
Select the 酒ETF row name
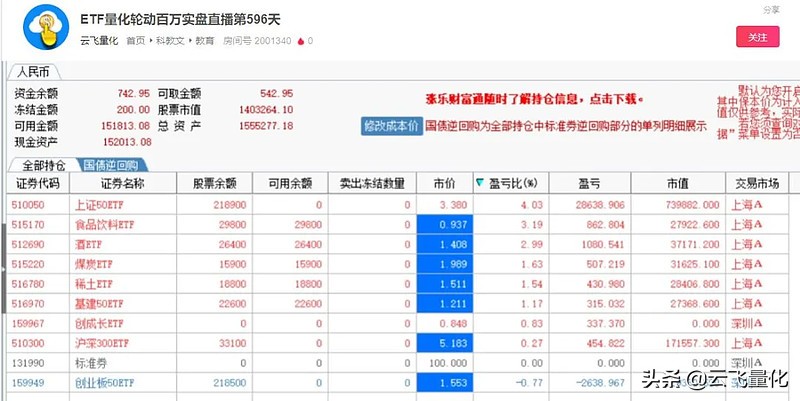[88, 244]
